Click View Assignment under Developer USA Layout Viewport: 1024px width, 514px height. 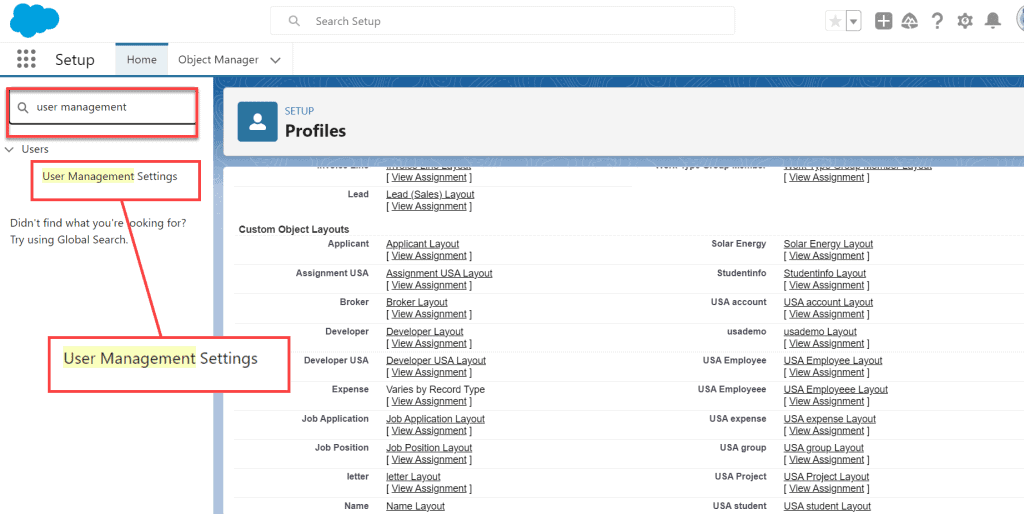(x=429, y=372)
